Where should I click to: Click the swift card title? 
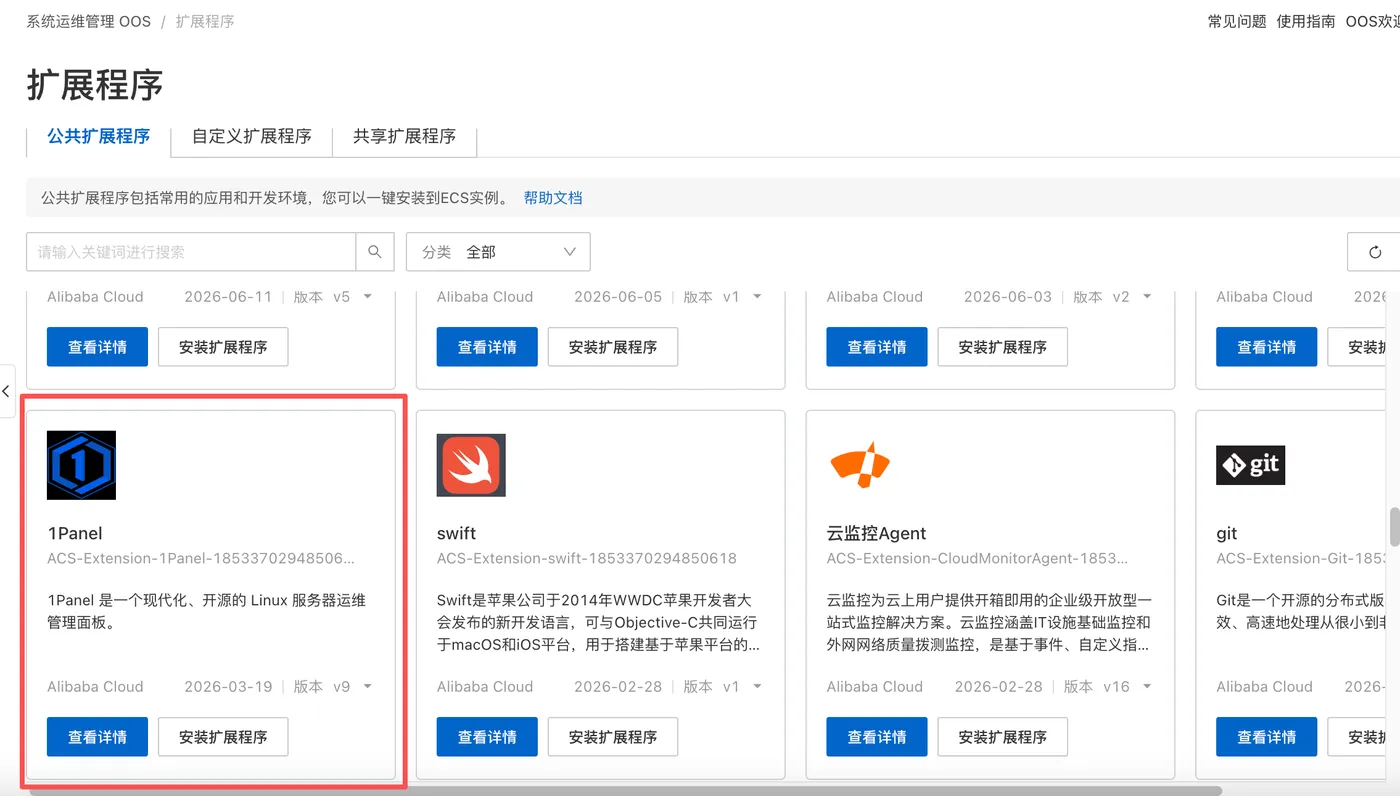coord(456,533)
